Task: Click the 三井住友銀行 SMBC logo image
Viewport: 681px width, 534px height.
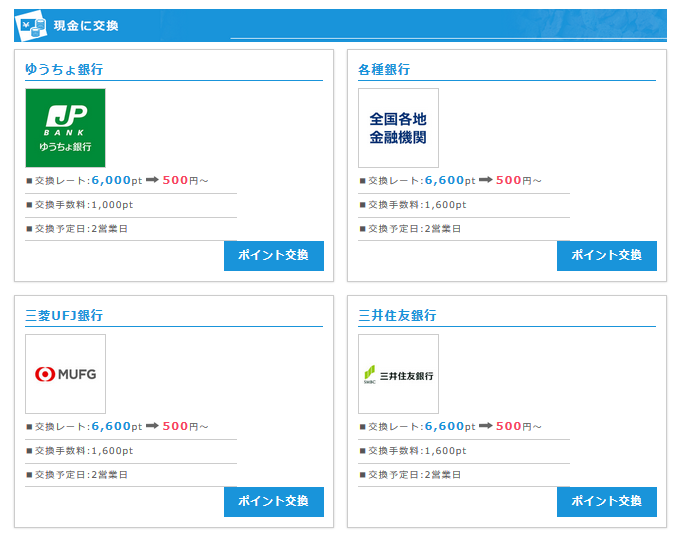Action: point(398,374)
